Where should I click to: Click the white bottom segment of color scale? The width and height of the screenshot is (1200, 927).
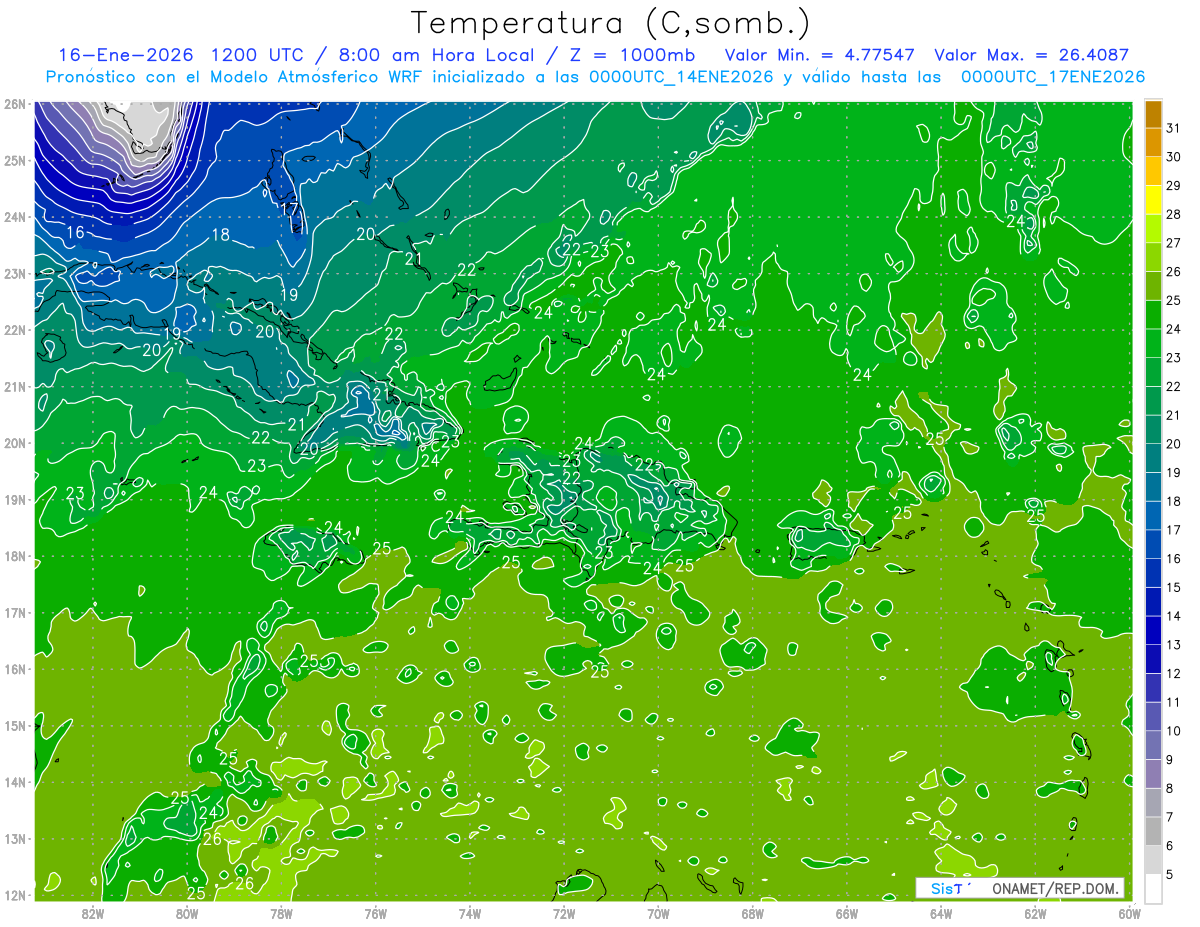[x=1153, y=888]
